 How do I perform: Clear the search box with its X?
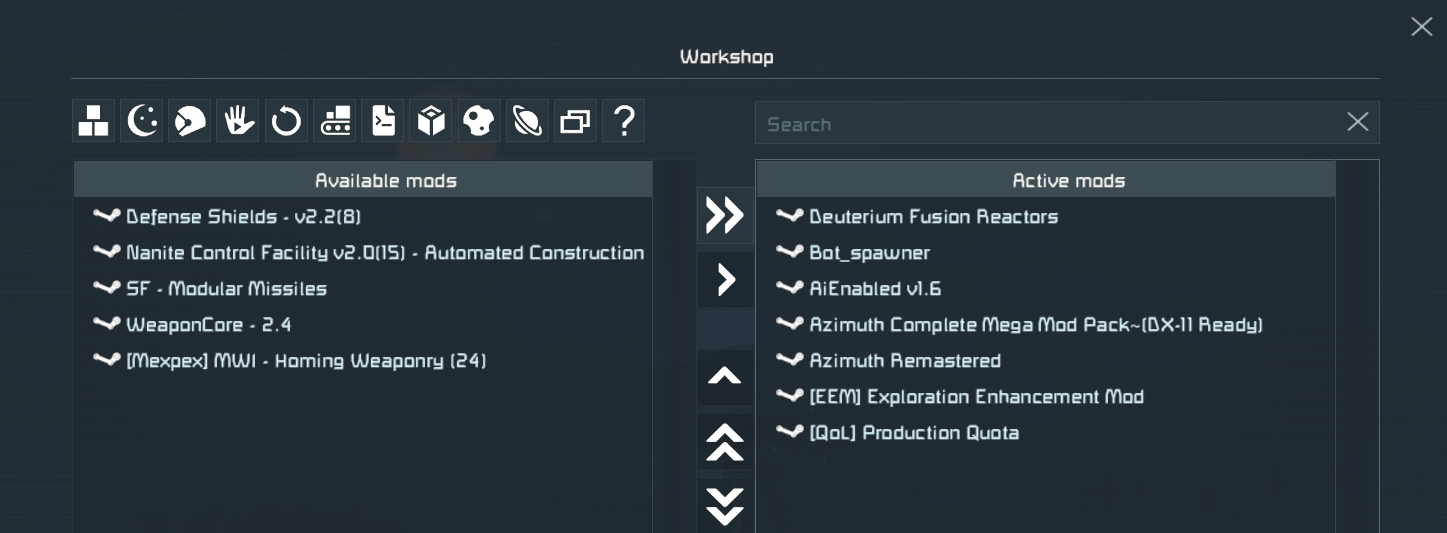click(x=1357, y=122)
